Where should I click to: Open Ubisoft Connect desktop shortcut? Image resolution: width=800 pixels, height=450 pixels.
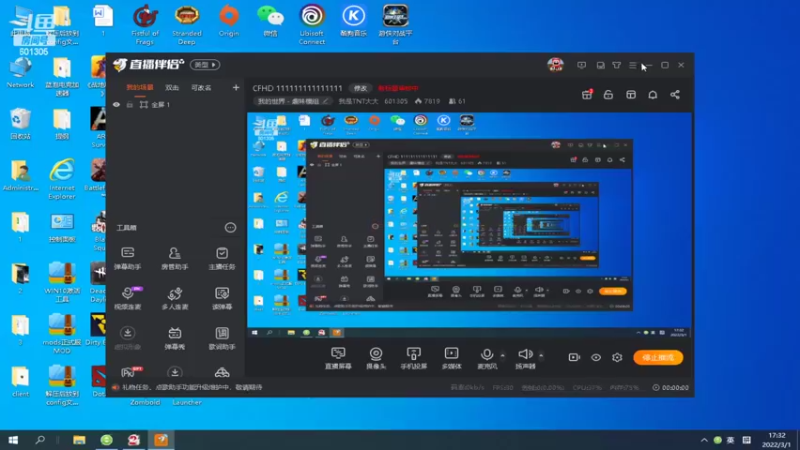point(312,26)
